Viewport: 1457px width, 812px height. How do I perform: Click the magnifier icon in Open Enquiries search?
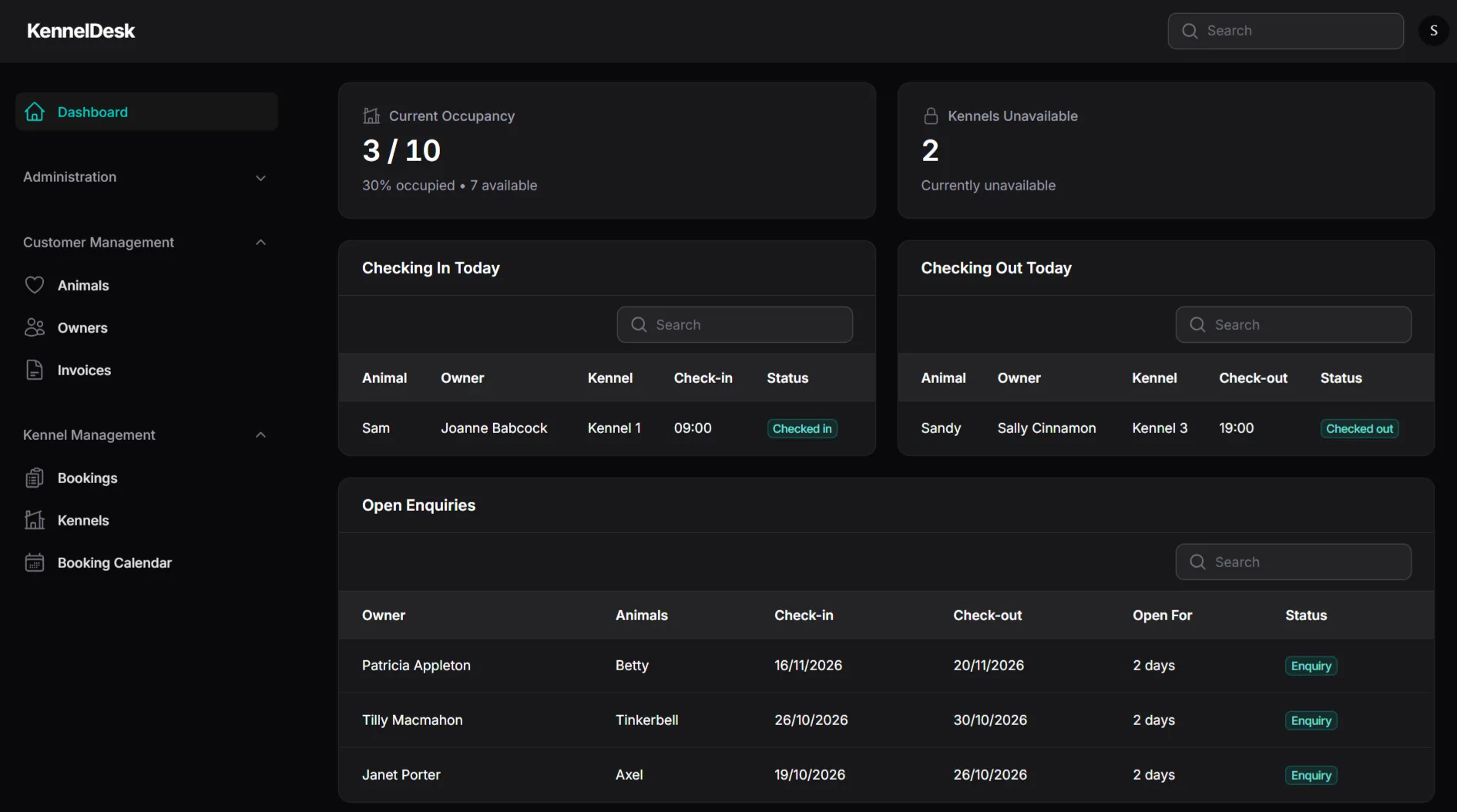[1197, 562]
